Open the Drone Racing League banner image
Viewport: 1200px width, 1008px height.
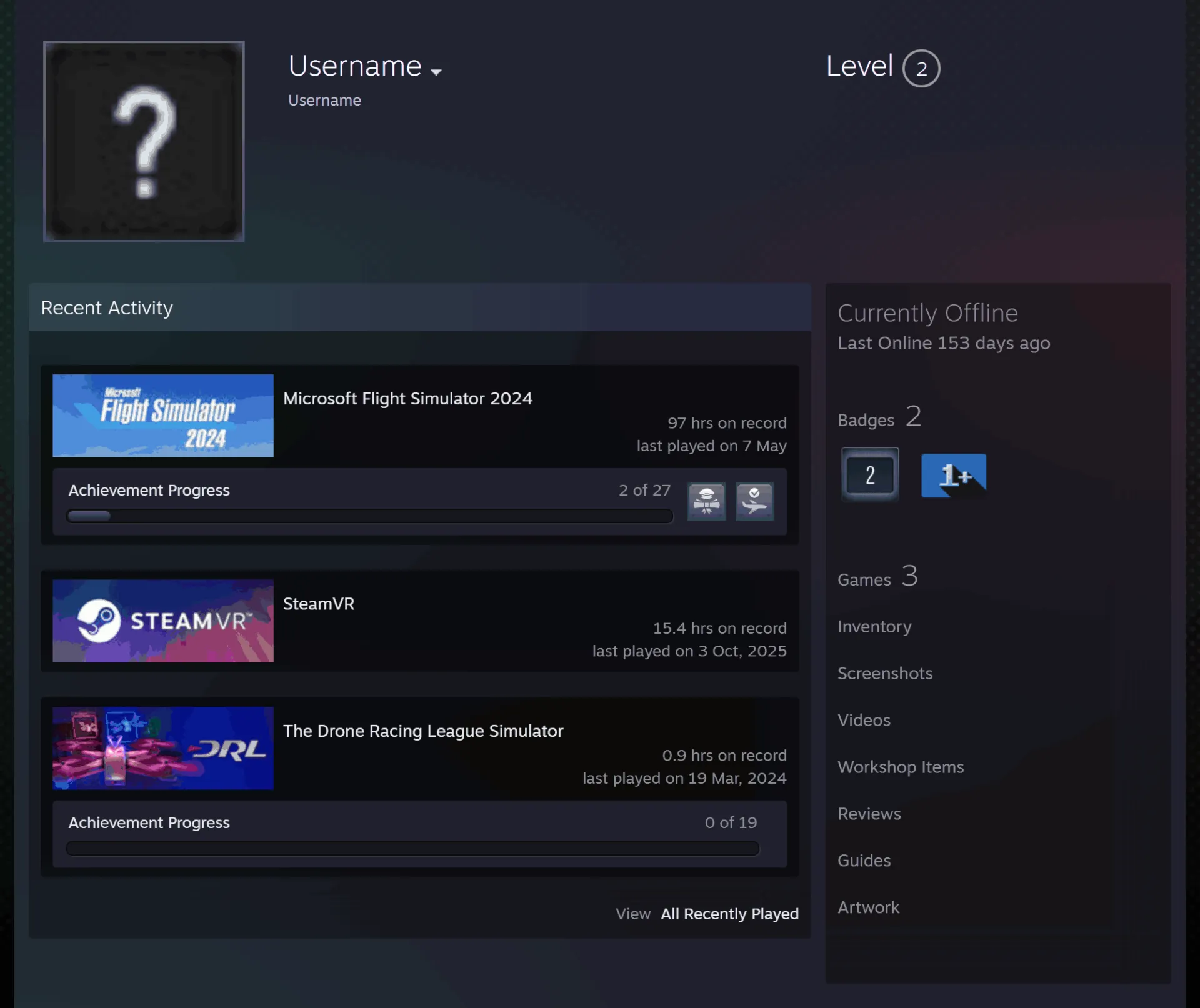click(x=163, y=748)
